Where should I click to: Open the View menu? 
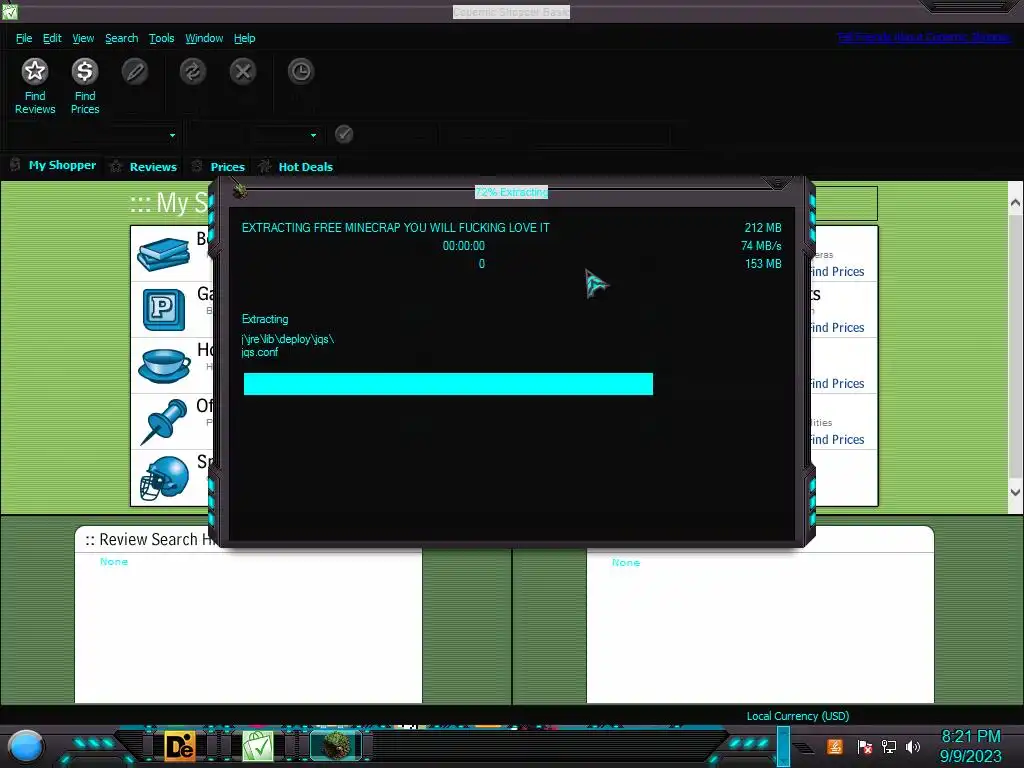83,38
